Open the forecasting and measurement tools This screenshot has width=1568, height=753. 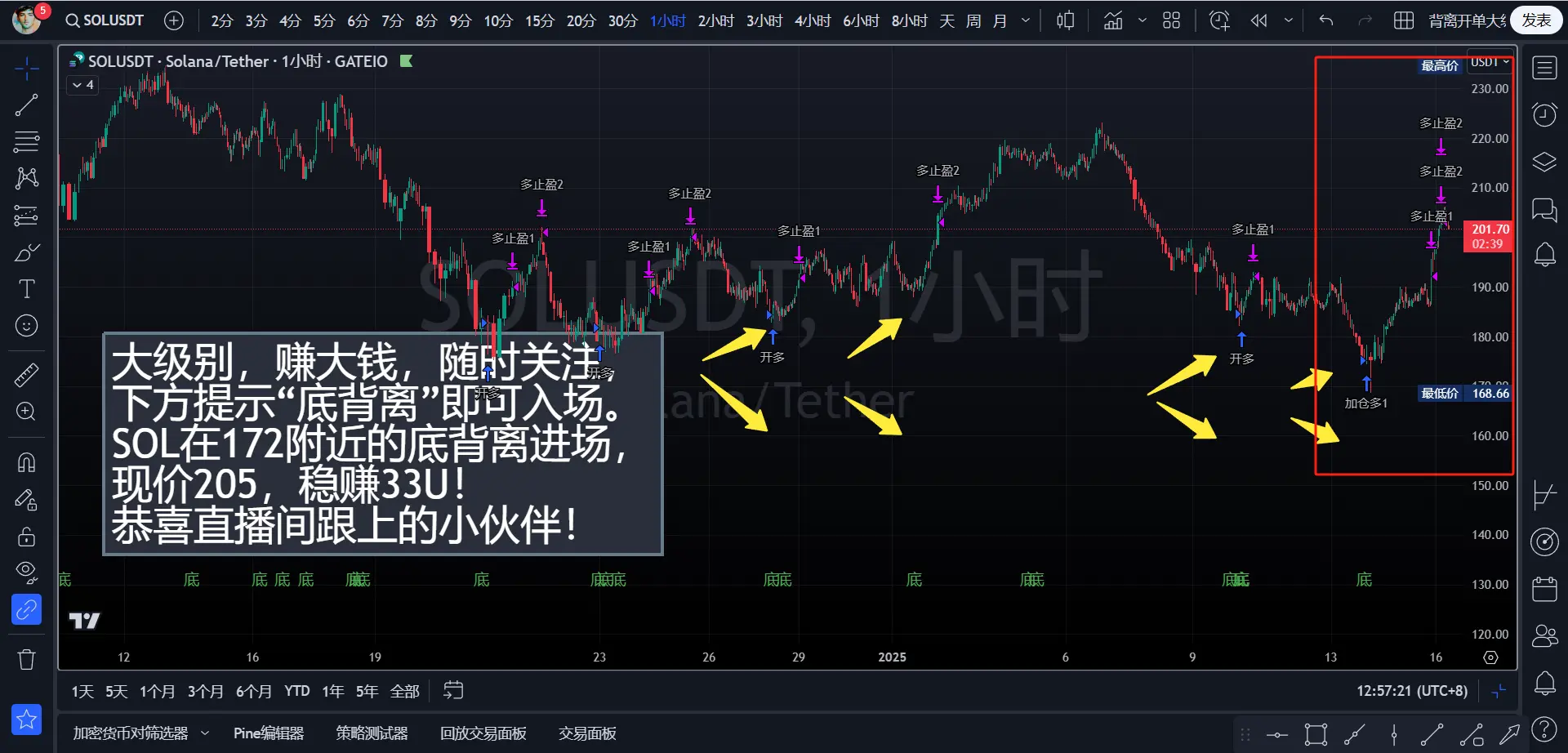26,216
